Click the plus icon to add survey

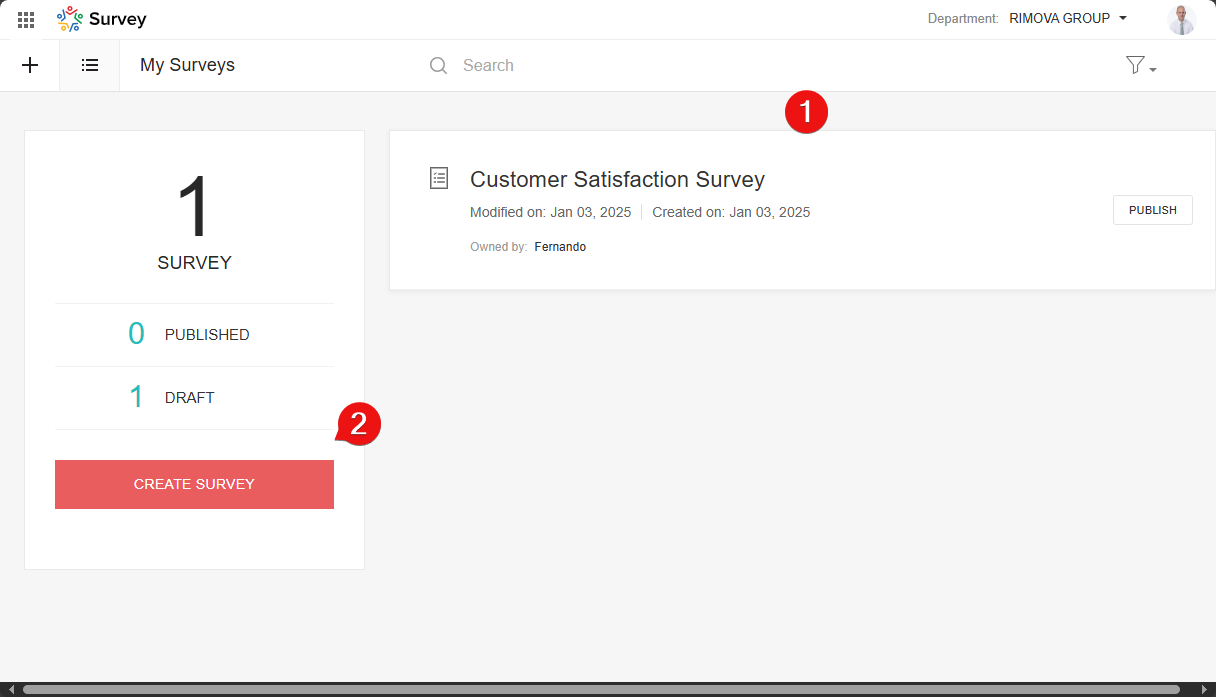tap(30, 65)
